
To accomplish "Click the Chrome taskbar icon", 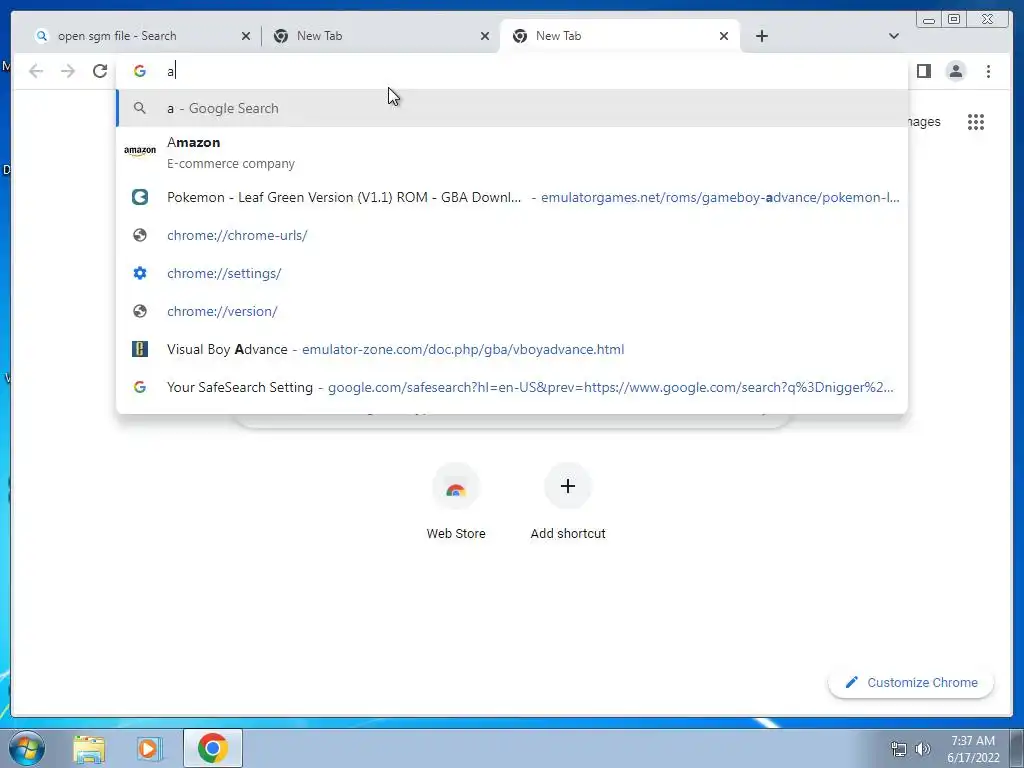I will 213,748.
